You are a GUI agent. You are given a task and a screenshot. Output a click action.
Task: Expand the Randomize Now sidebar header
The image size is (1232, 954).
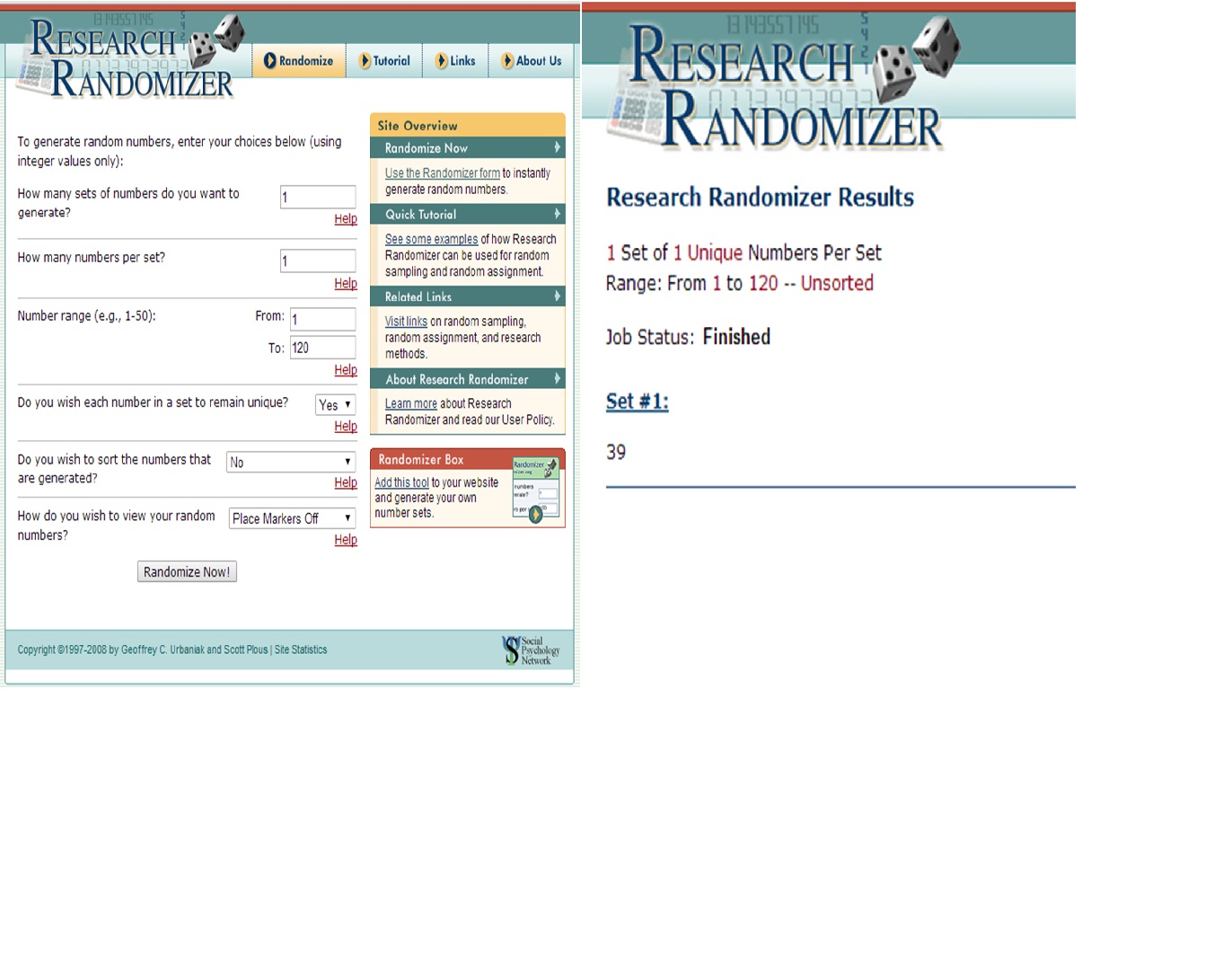point(468,148)
